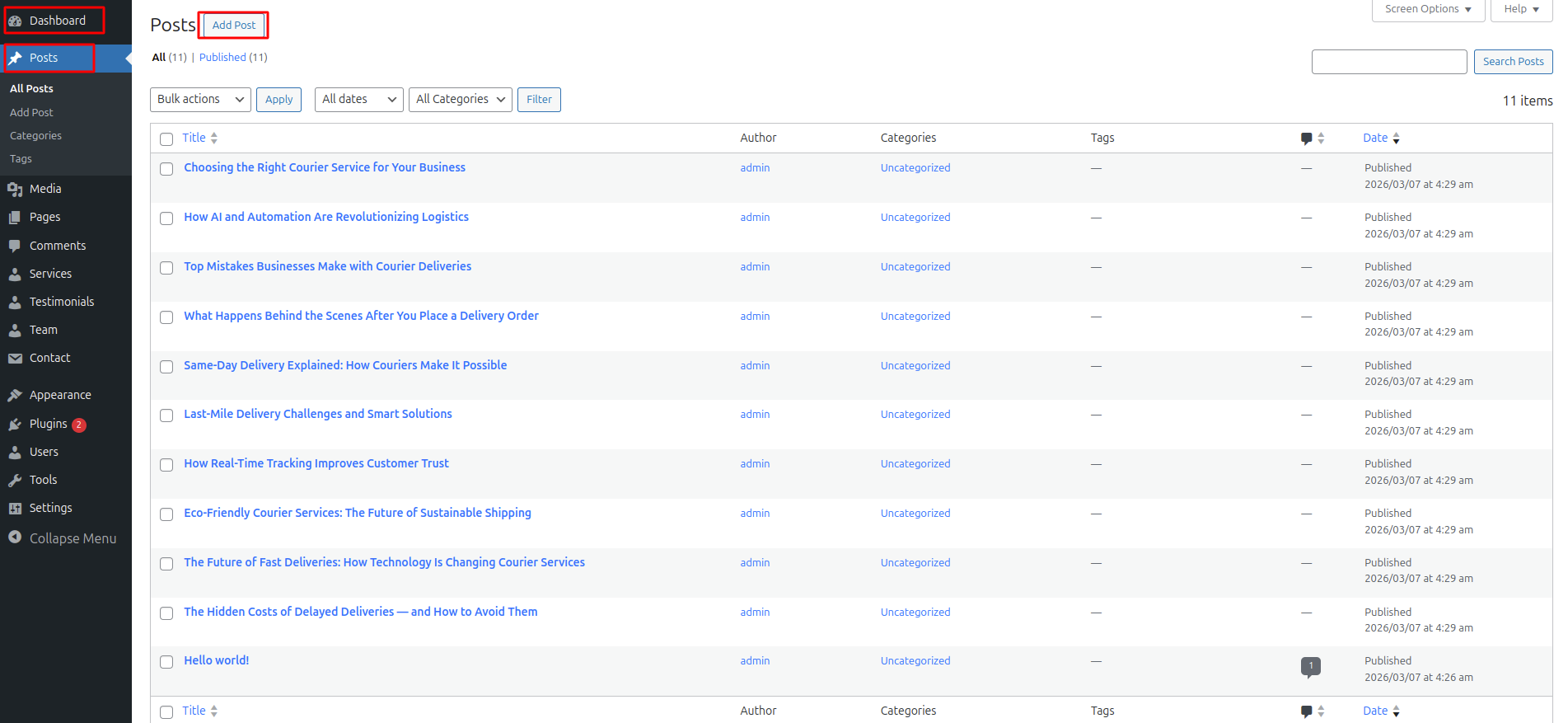Image resolution: width=1568 pixels, height=723 pixels.
Task: Click the Contact envelope icon in sidebar
Action: click(x=15, y=358)
